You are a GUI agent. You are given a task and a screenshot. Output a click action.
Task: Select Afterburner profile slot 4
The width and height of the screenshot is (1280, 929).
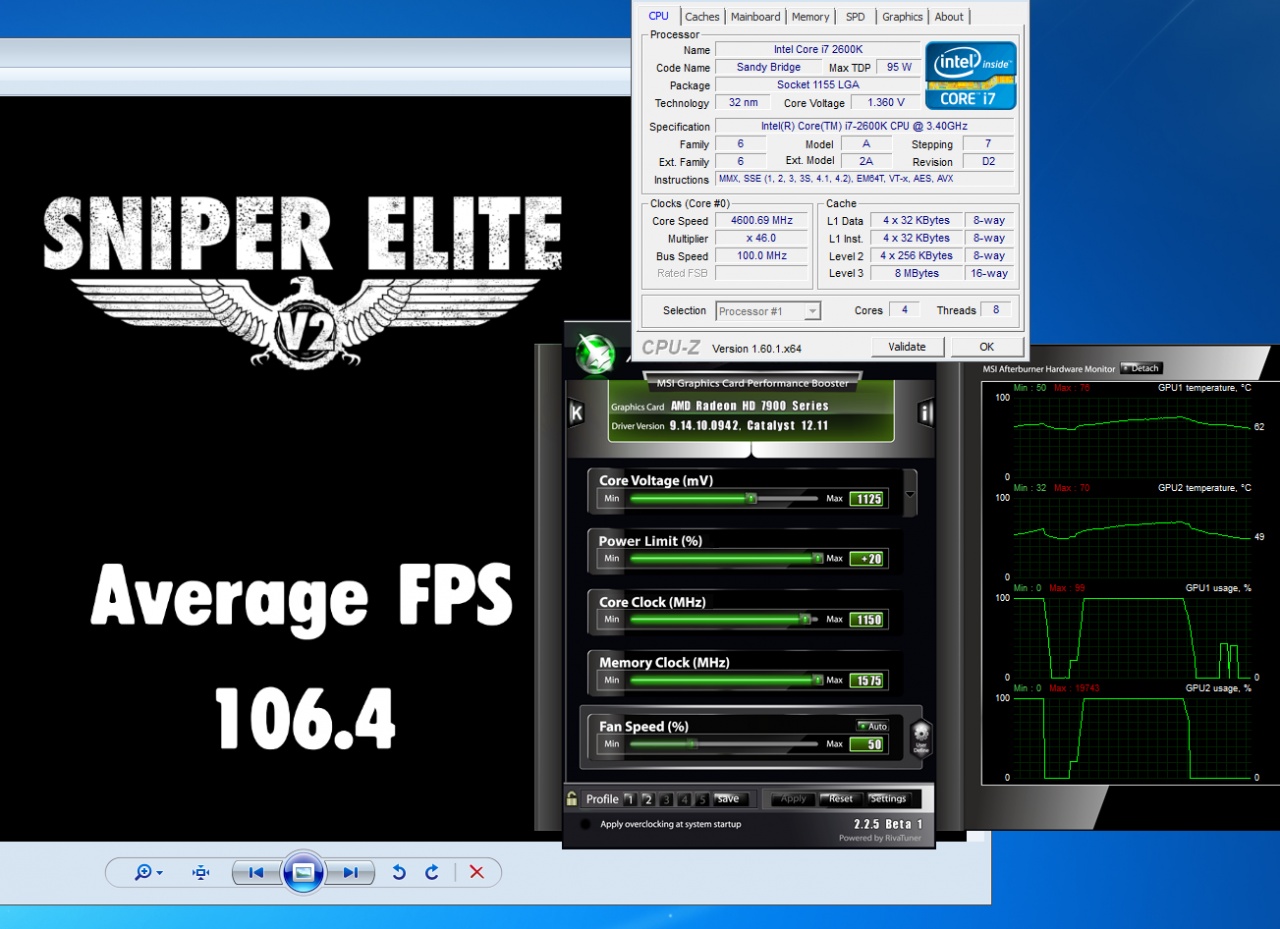click(x=684, y=799)
